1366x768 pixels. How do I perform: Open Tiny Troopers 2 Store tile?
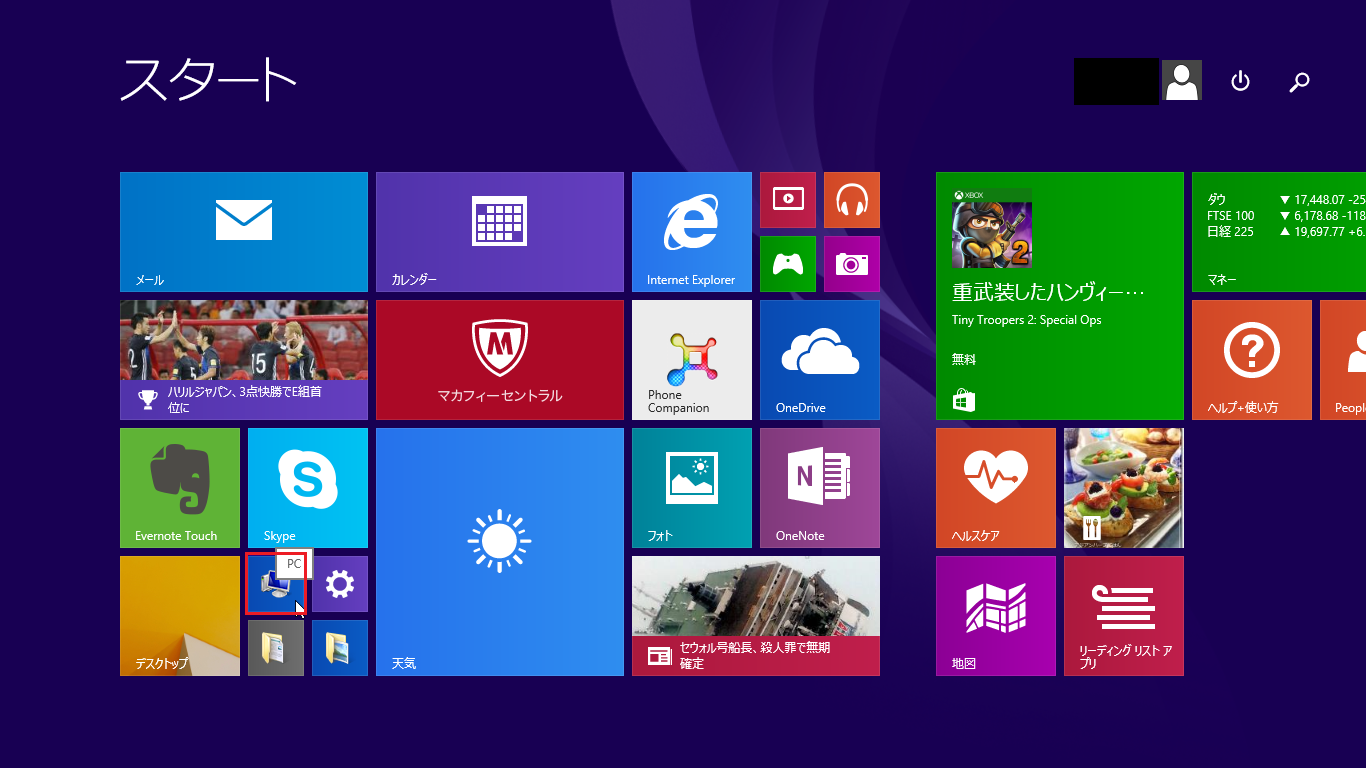(x=1060, y=296)
